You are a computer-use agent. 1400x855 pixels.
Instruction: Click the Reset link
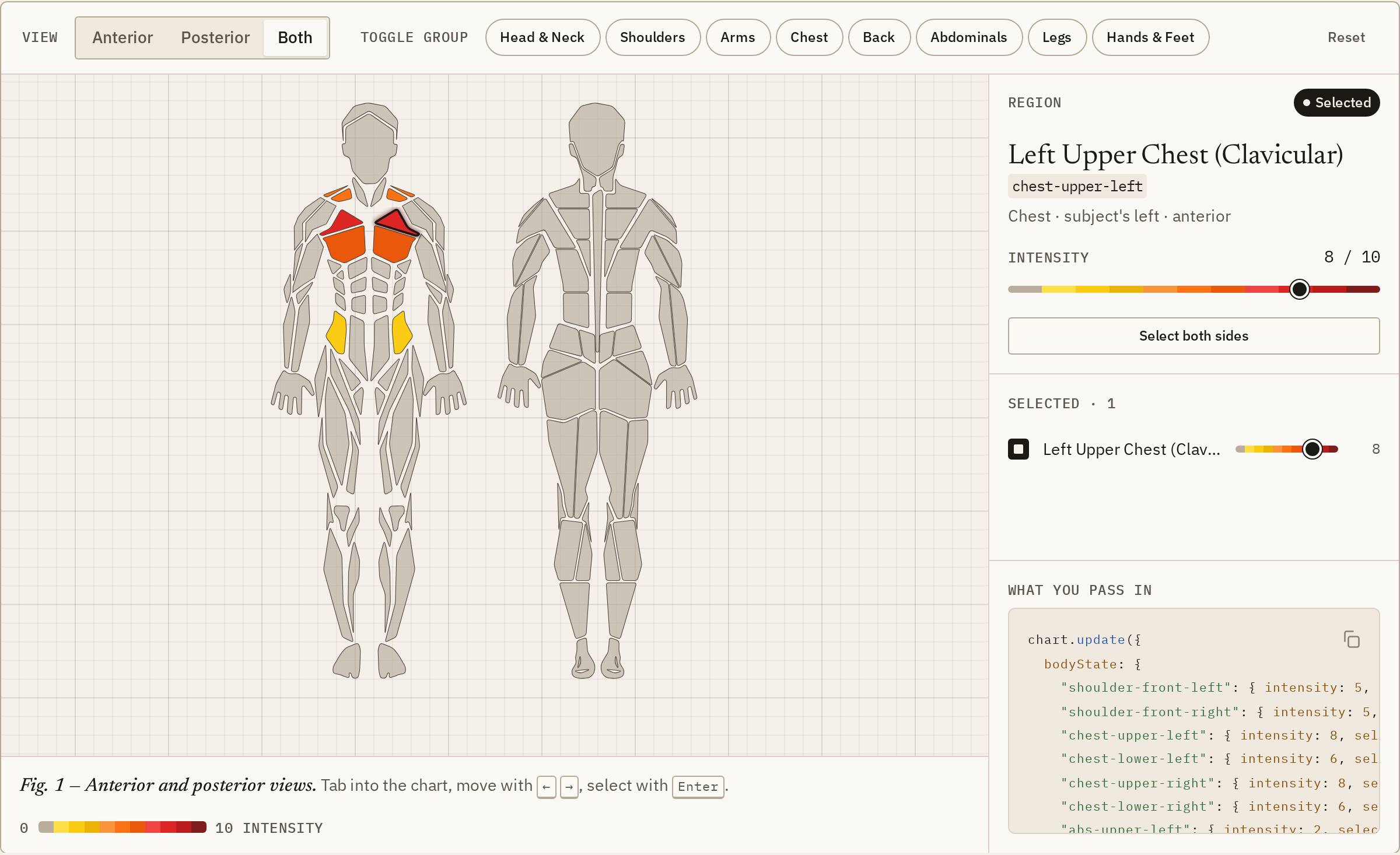pyautogui.click(x=1346, y=37)
